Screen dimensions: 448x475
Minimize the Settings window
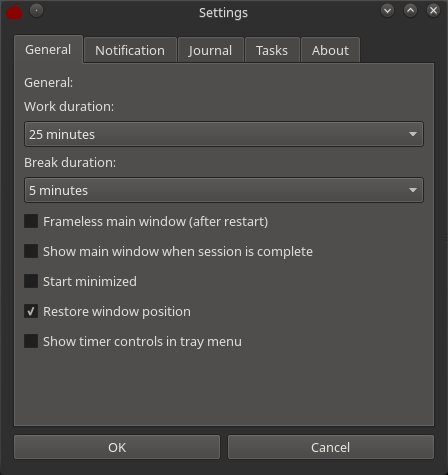[387, 11]
